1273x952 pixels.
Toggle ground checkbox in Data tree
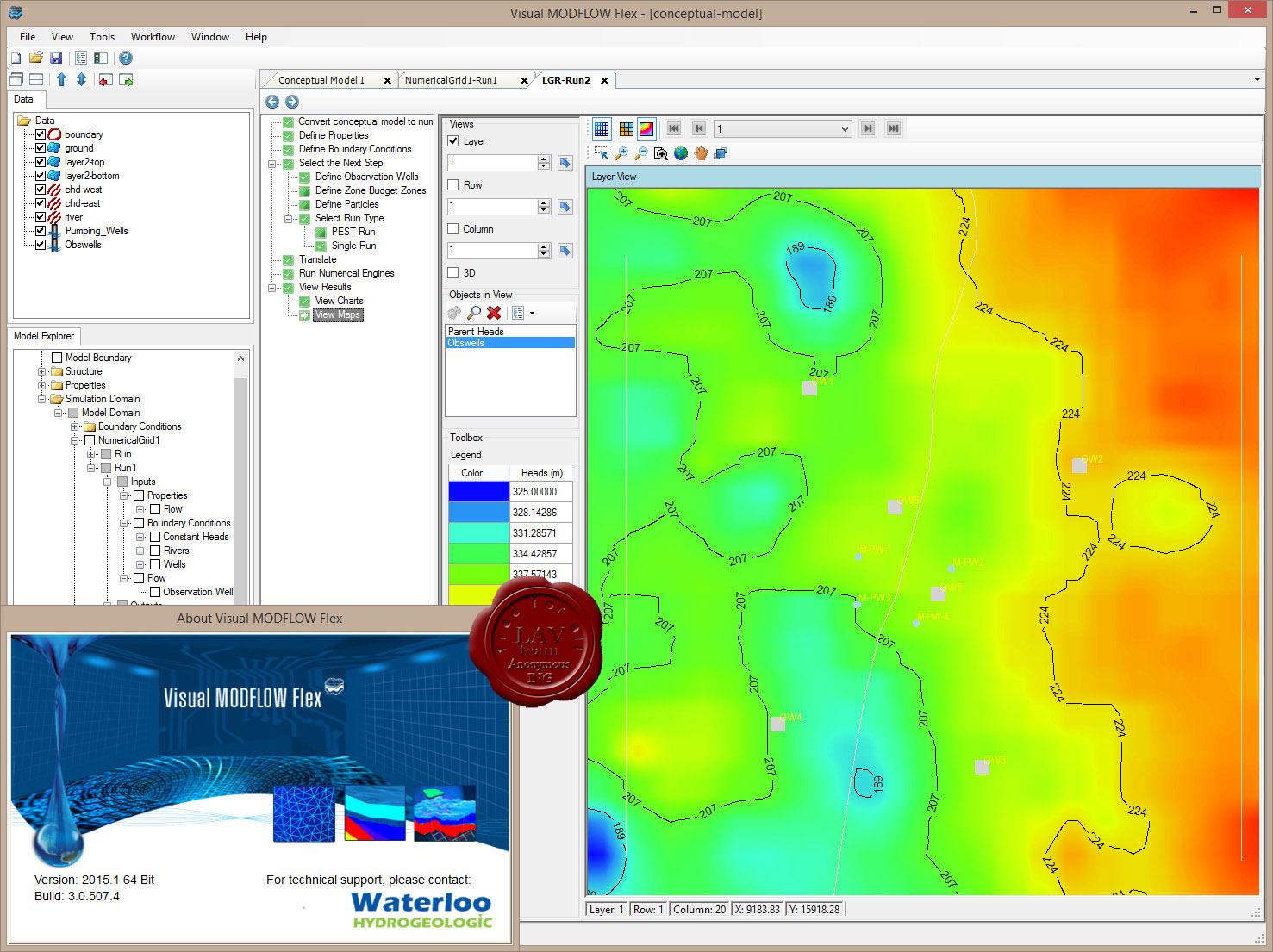coord(41,148)
